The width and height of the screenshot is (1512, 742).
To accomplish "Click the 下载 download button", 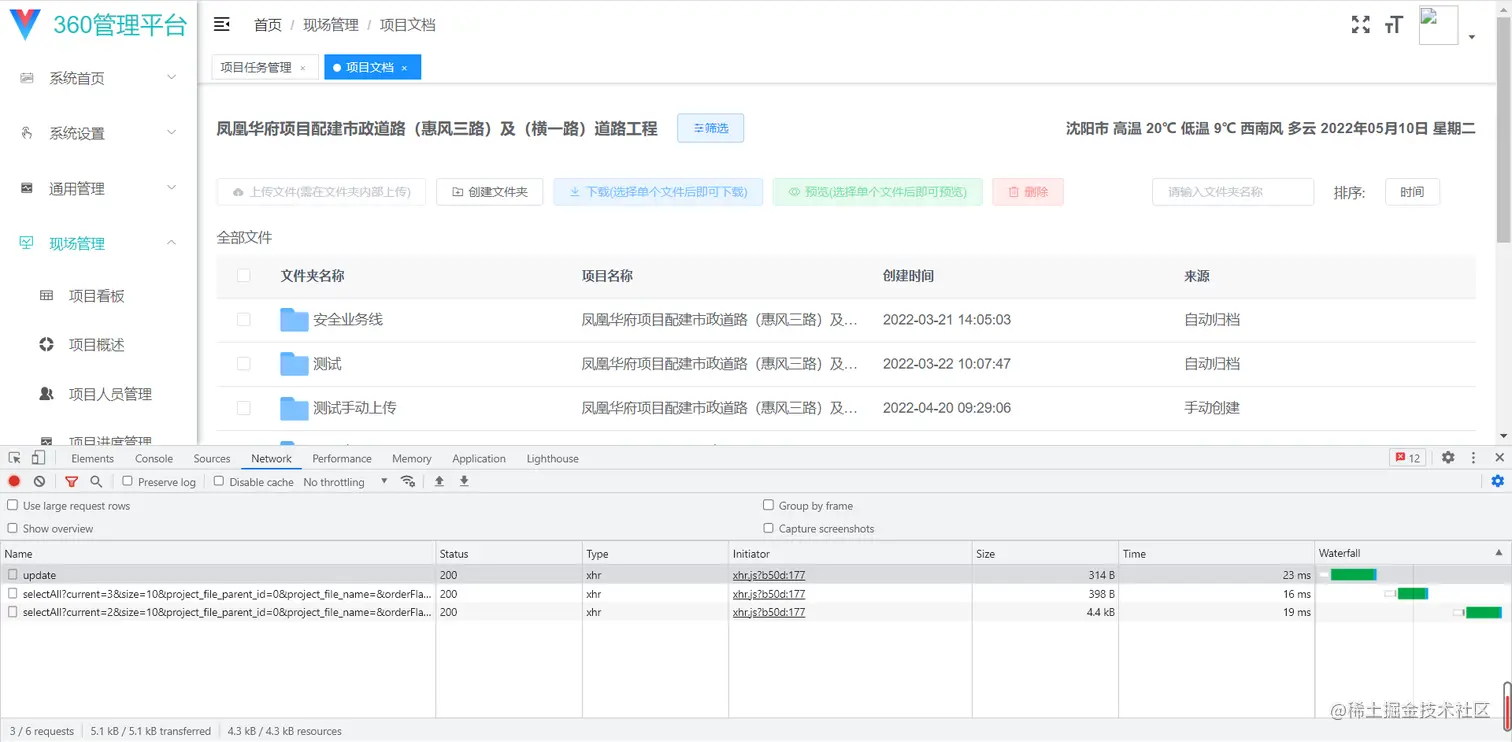I will [x=658, y=192].
